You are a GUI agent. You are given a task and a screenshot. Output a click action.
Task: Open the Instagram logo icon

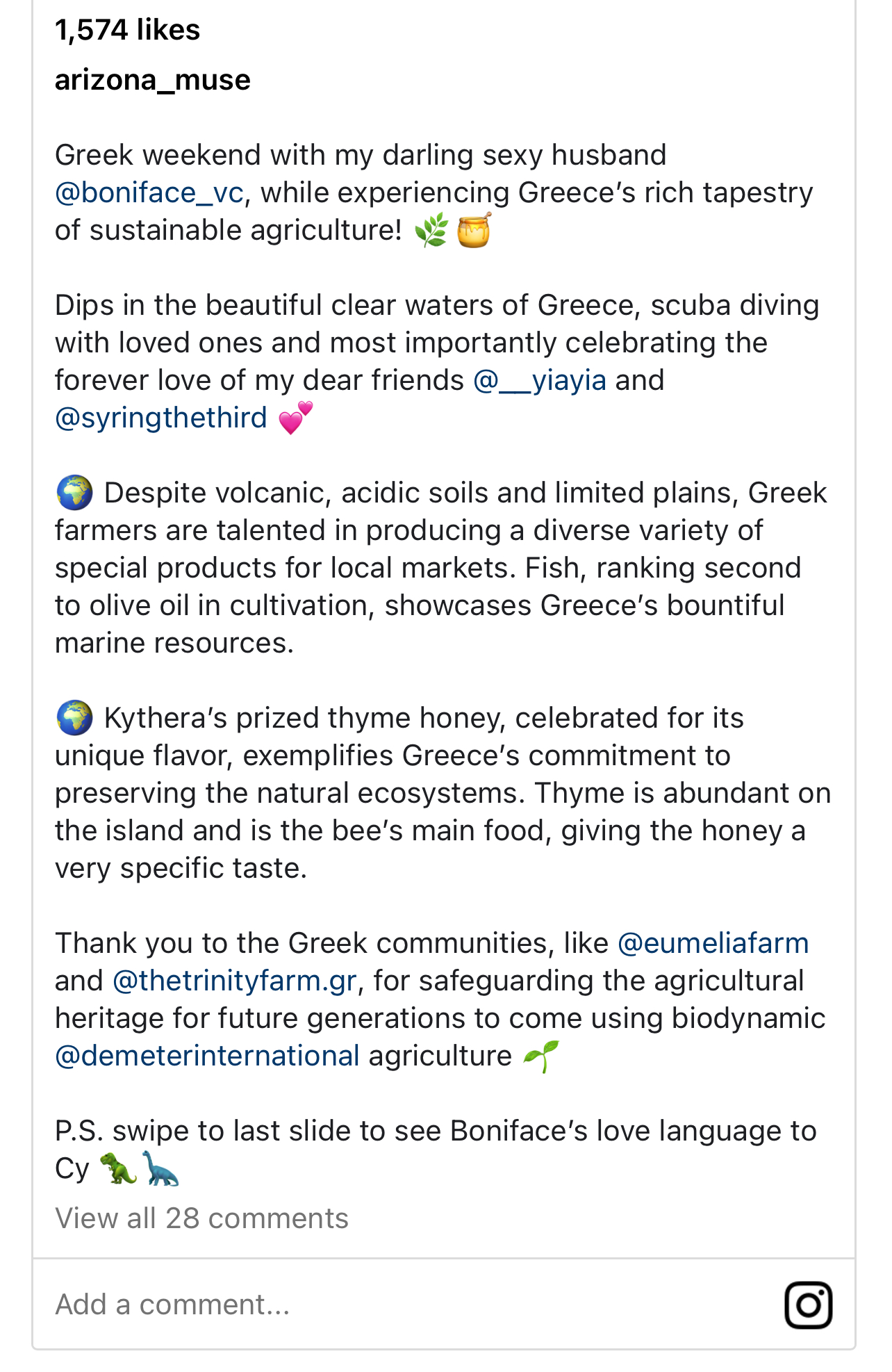(x=808, y=1305)
